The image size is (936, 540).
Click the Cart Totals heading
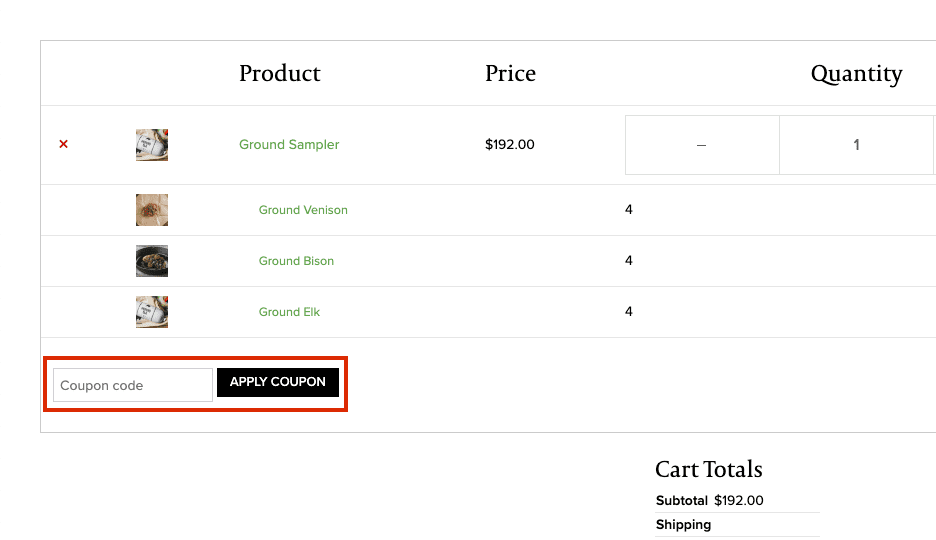coord(709,469)
